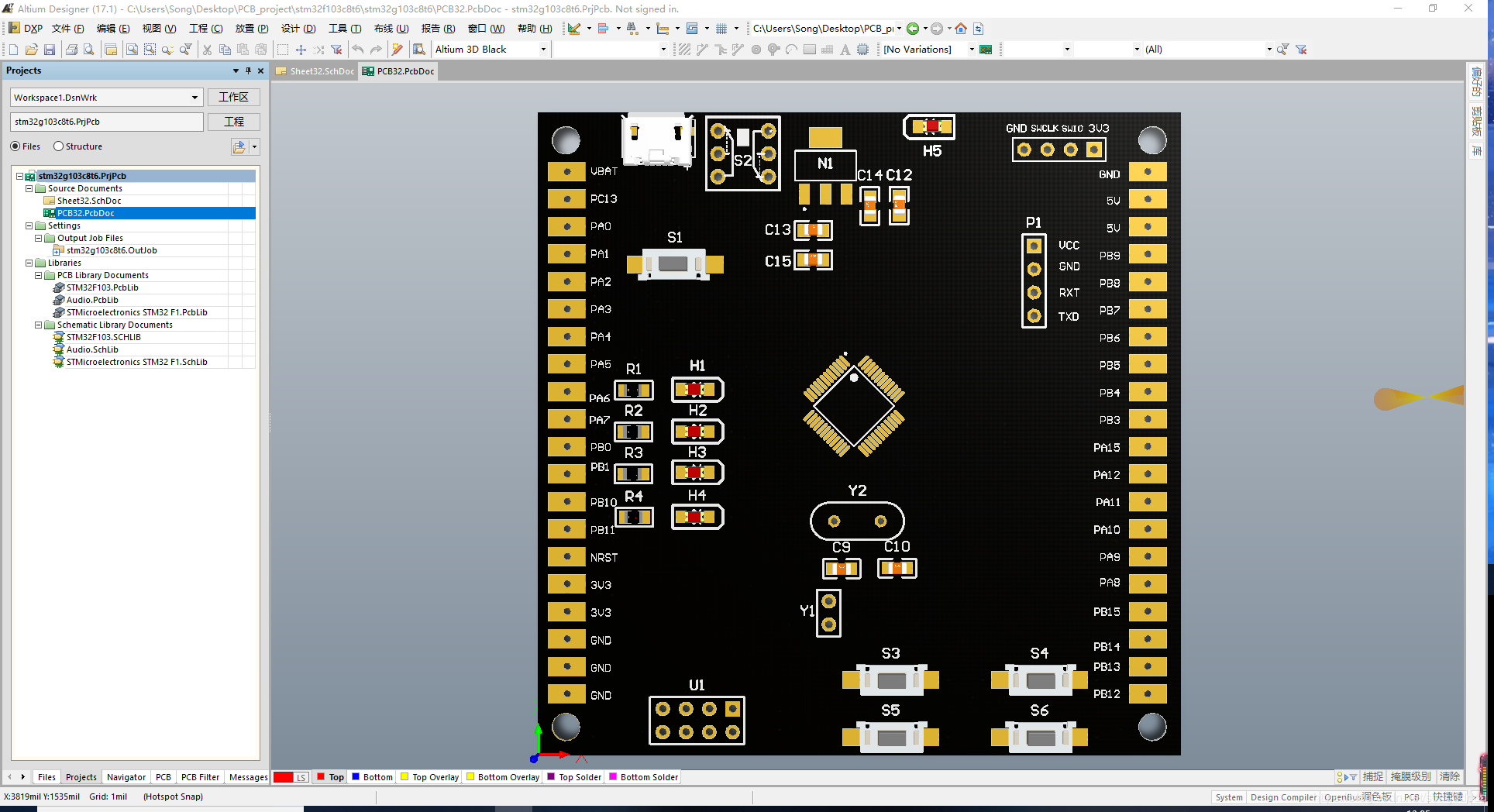This screenshot has width=1494, height=812.
Task: Click the Print icon in toolbar
Action: coord(71,50)
